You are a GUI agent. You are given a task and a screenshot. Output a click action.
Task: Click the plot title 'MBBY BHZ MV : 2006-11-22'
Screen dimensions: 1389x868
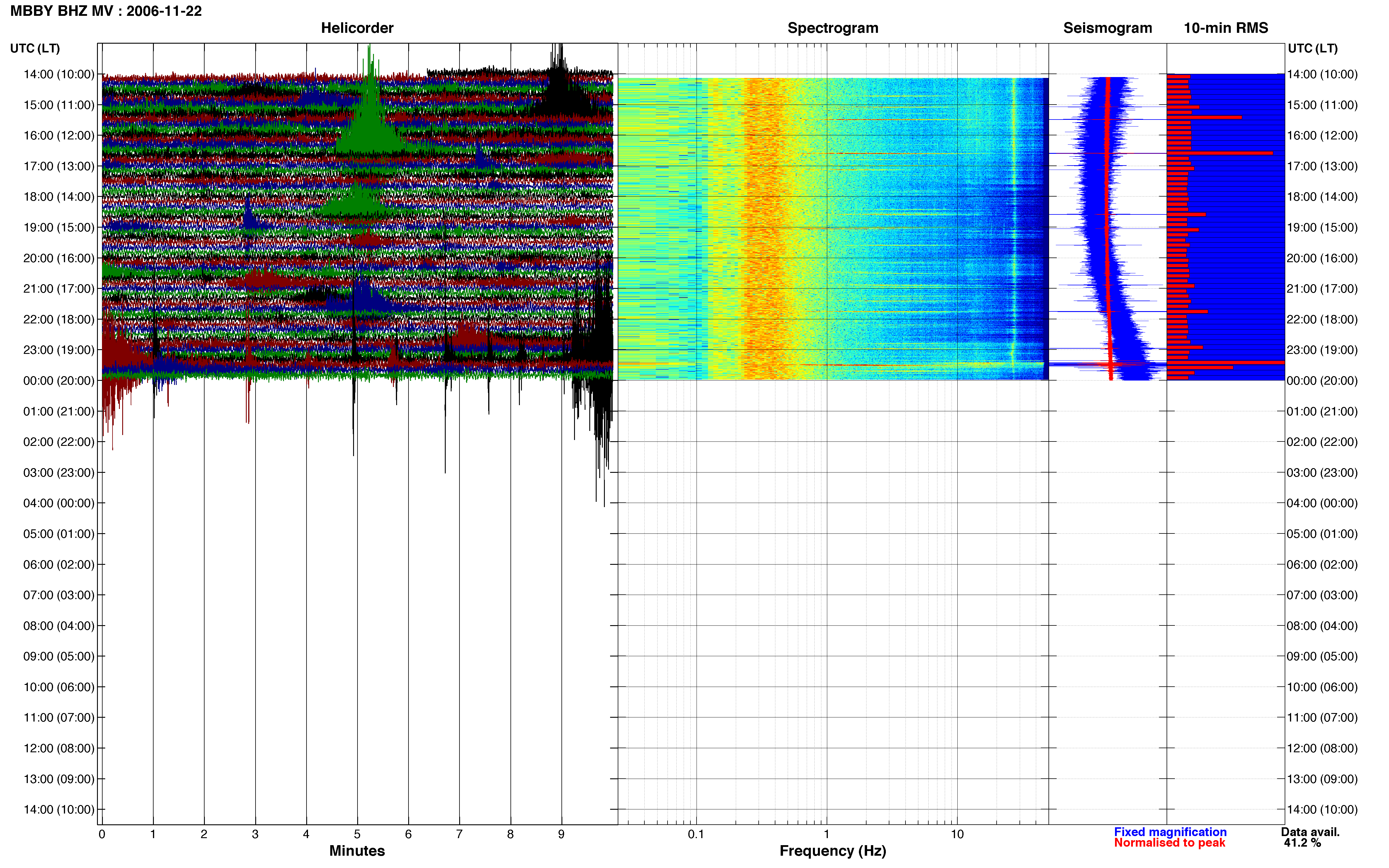106,11
